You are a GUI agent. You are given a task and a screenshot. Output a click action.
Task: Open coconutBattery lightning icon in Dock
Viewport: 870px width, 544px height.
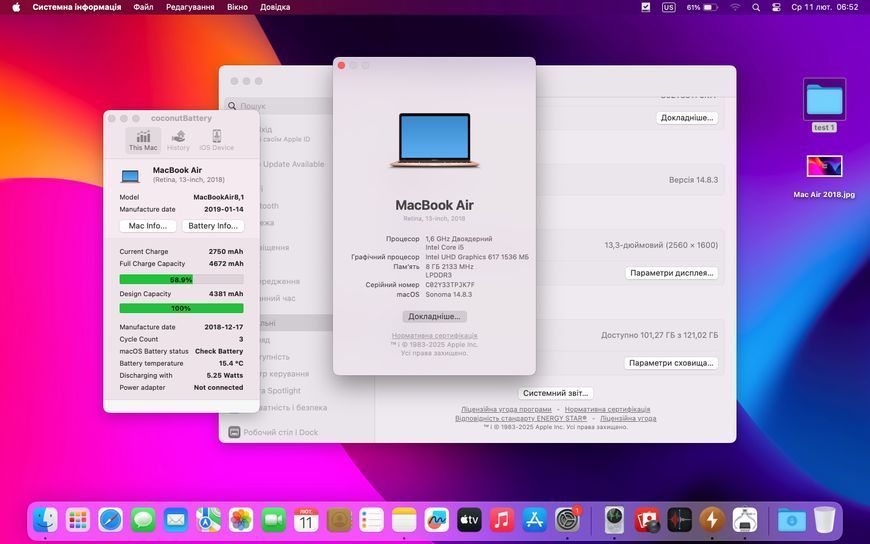click(712, 520)
